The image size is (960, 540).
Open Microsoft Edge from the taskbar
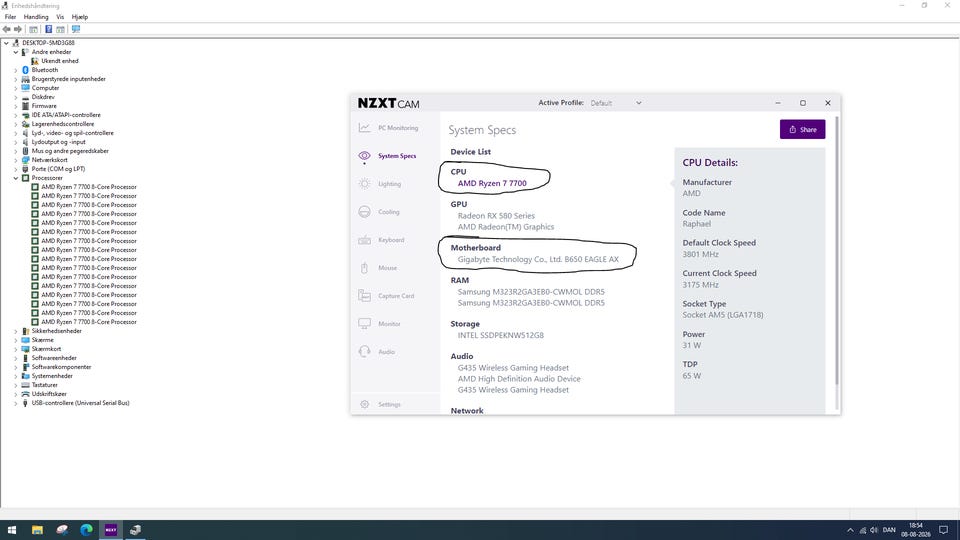tap(86, 530)
